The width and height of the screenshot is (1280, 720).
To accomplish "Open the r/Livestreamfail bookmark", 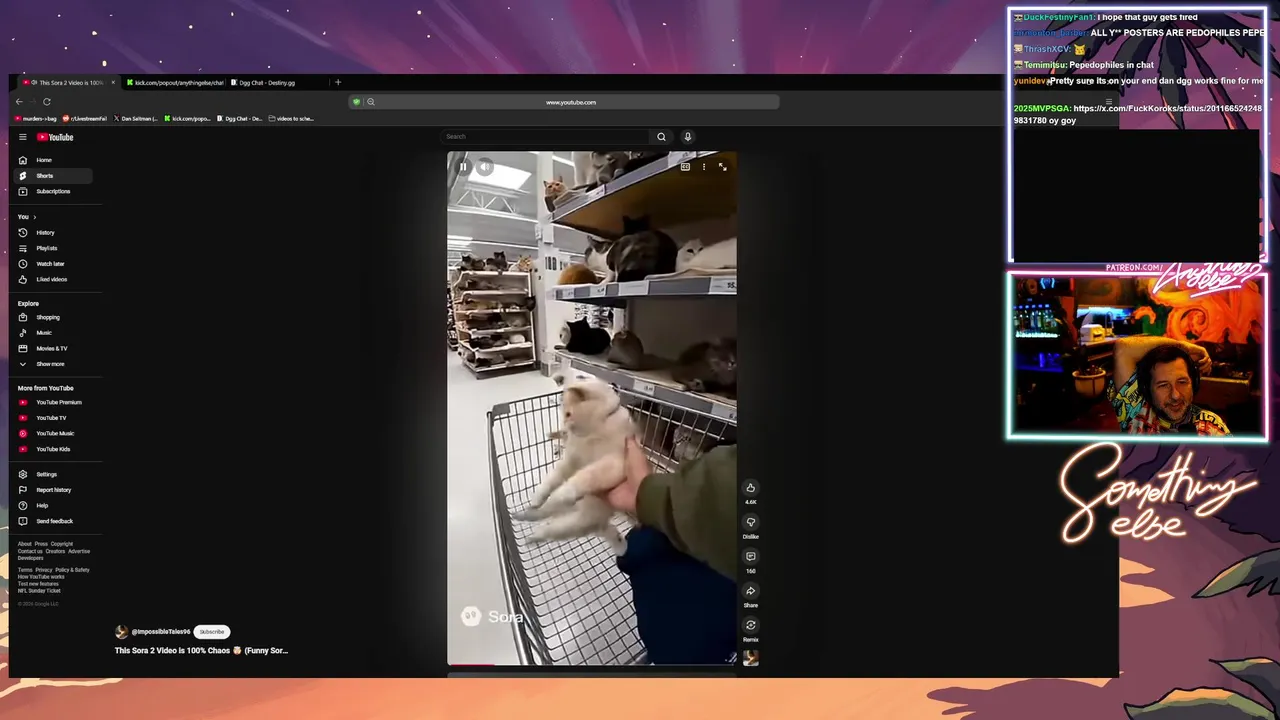I will click(x=85, y=119).
